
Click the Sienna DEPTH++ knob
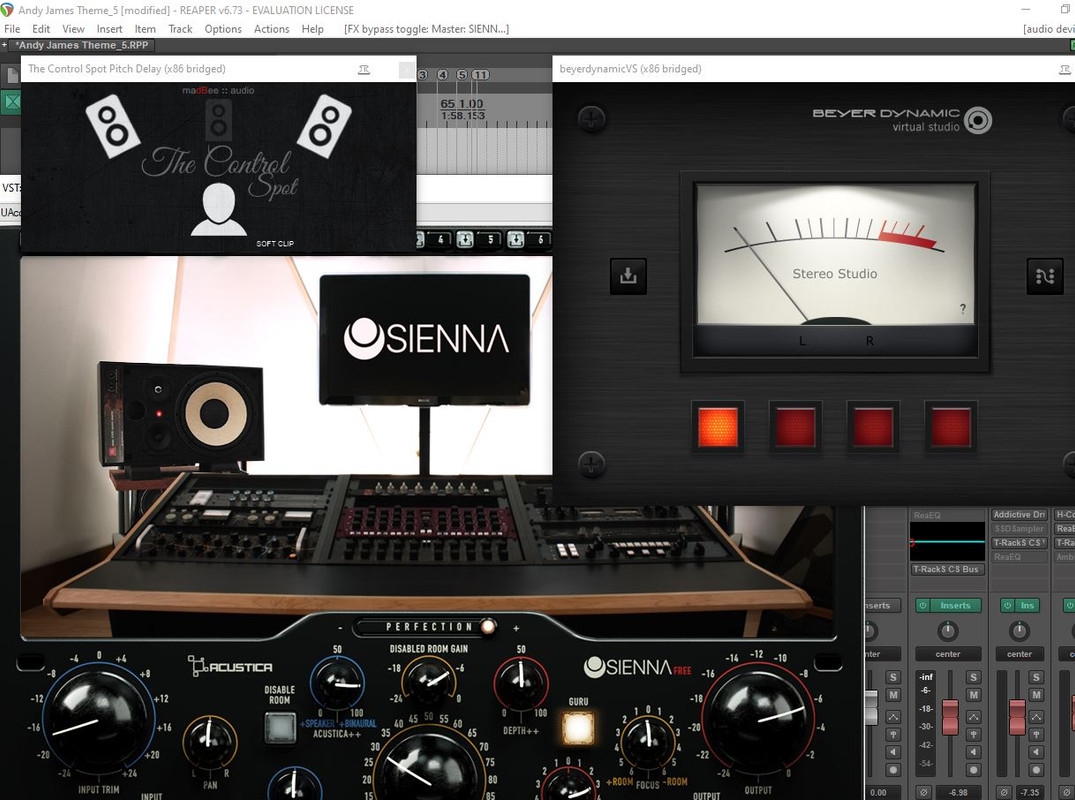[x=520, y=683]
